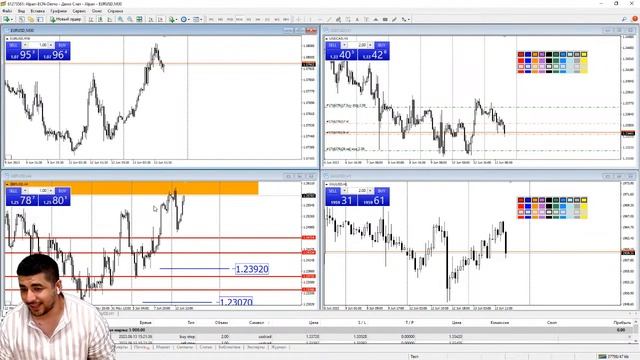The width and height of the screenshot is (640, 360).
Task: Click the yellow Navigator folder icon
Action: pos(31,19)
